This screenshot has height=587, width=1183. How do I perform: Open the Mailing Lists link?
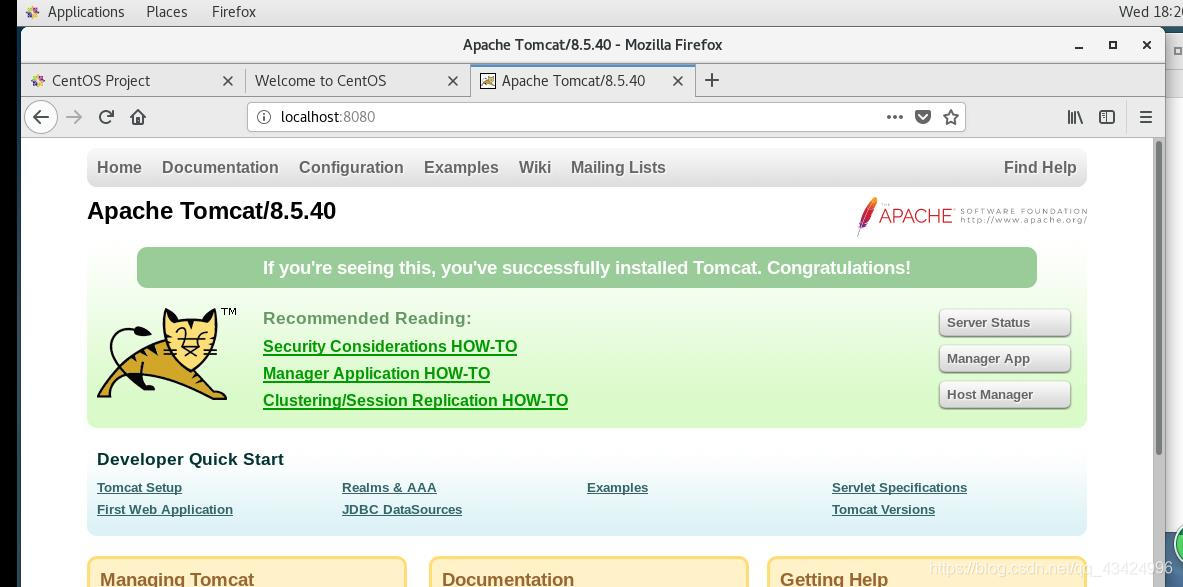pos(618,167)
